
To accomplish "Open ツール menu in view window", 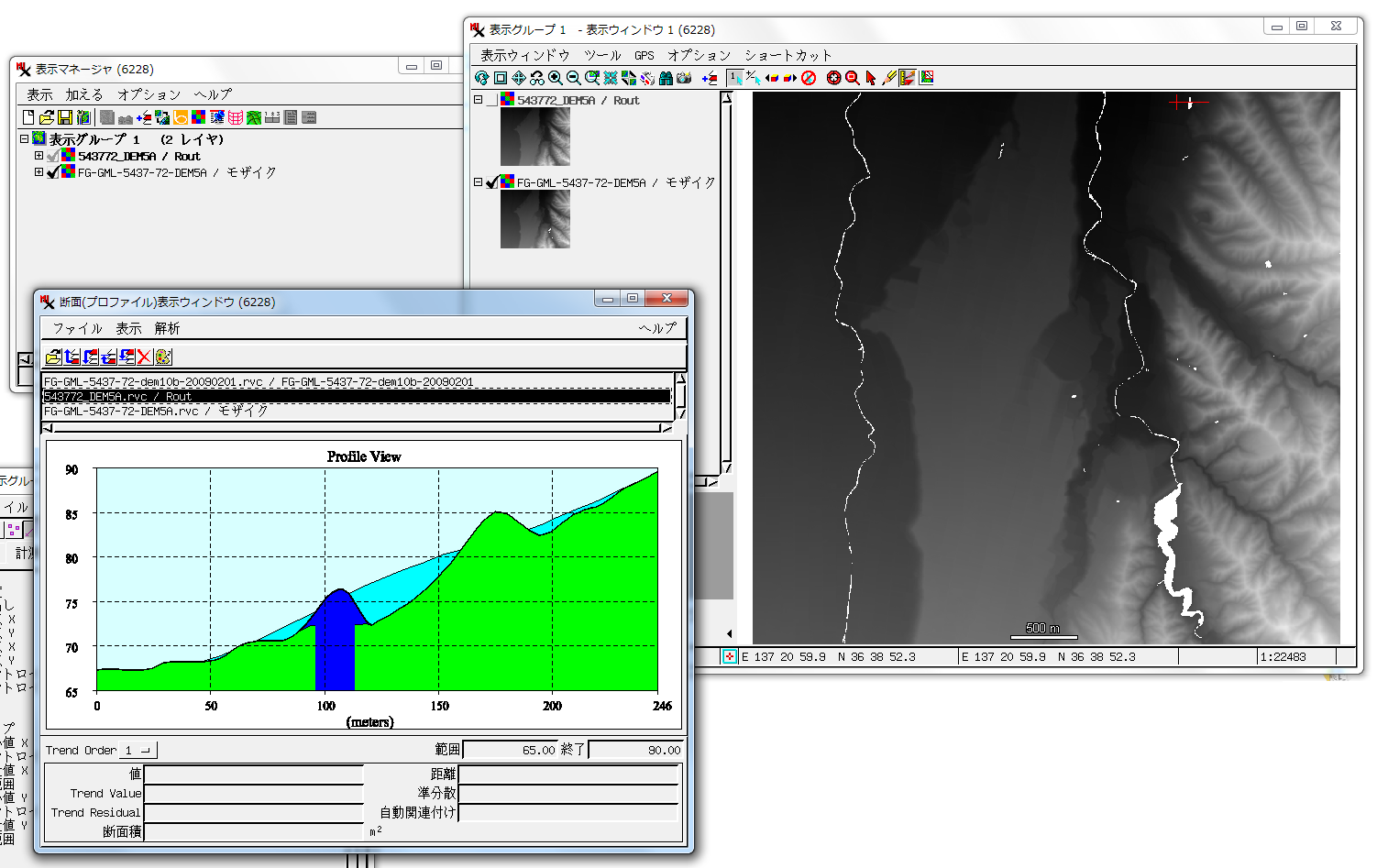I will point(602,55).
